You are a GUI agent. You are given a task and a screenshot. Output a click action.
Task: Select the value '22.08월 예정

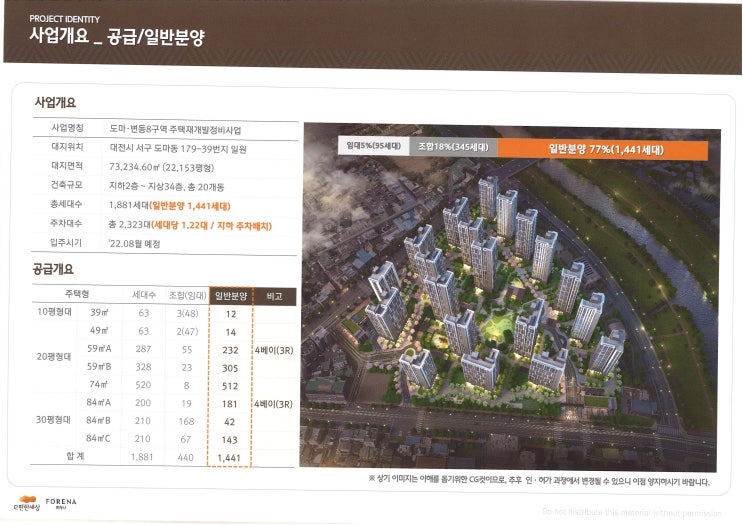pyautogui.click(x=135, y=244)
